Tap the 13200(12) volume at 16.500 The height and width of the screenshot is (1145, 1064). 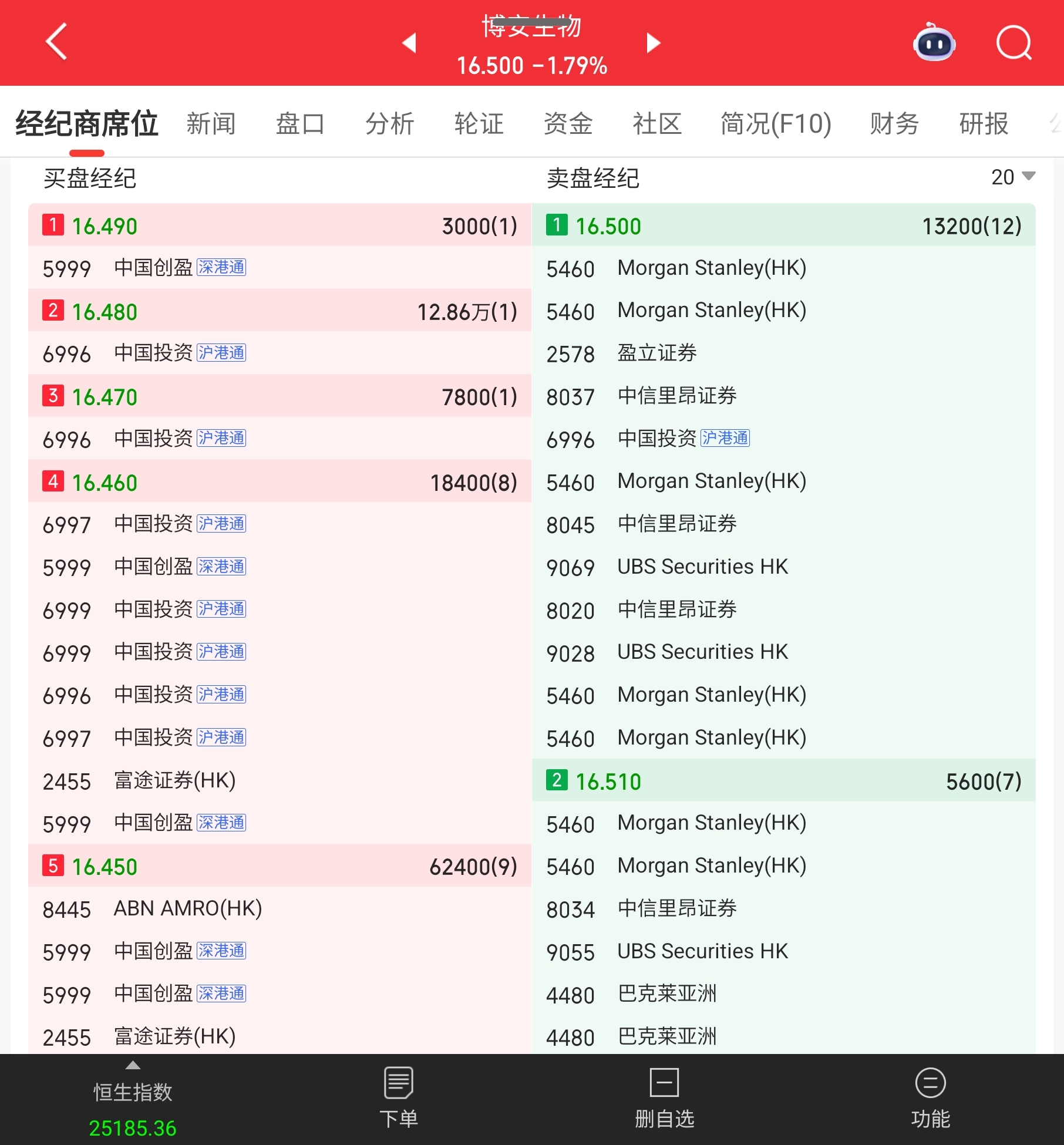[x=972, y=226]
